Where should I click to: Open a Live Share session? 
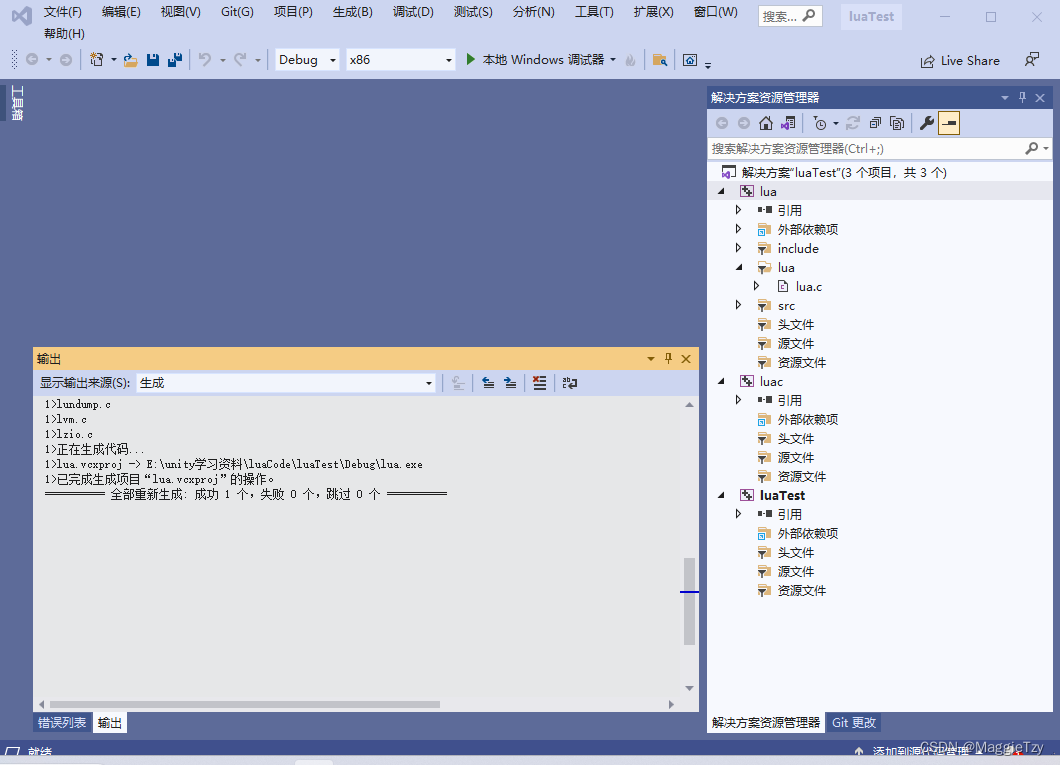tap(959, 60)
